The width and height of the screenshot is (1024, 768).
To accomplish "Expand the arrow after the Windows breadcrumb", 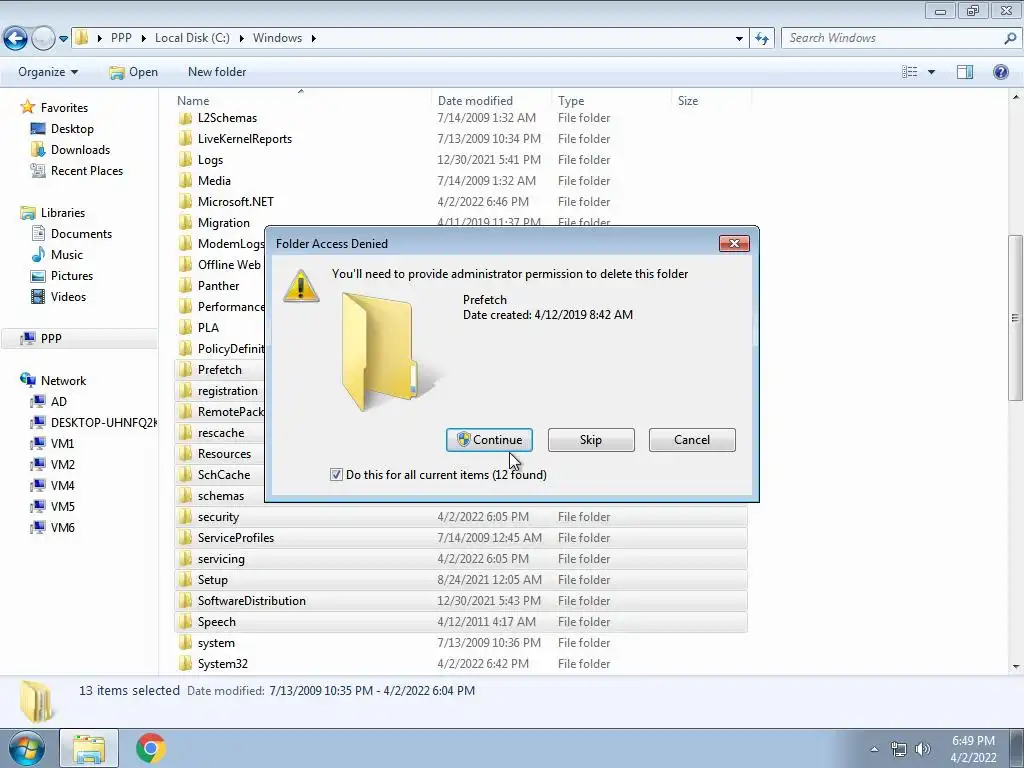I will [313, 39].
